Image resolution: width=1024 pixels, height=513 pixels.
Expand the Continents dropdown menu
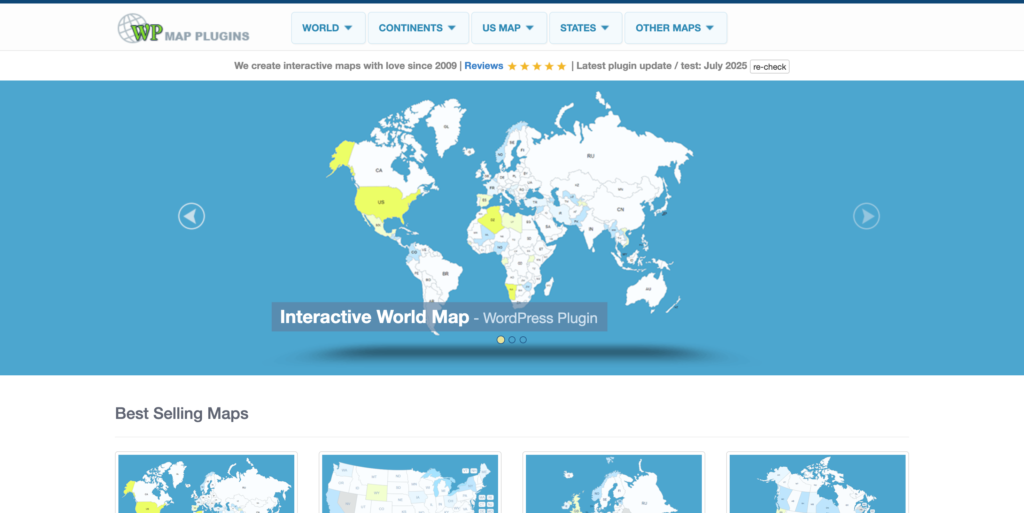[x=417, y=28]
